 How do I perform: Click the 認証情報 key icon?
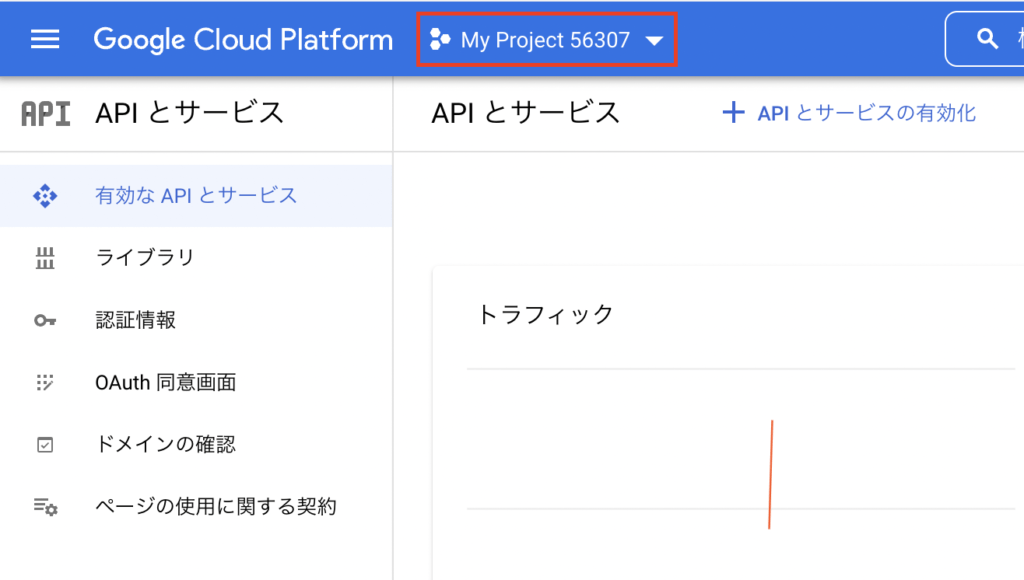pyautogui.click(x=45, y=321)
